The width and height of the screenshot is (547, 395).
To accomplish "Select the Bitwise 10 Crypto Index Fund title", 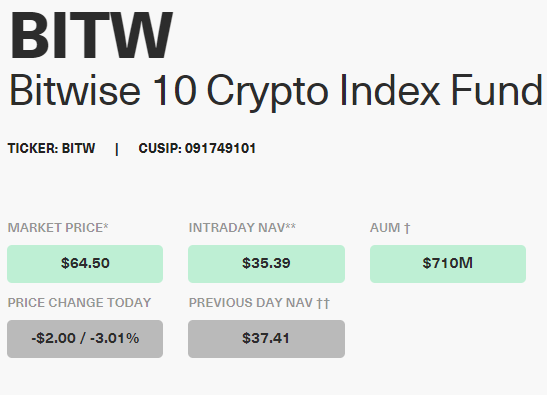I will pos(276,92).
